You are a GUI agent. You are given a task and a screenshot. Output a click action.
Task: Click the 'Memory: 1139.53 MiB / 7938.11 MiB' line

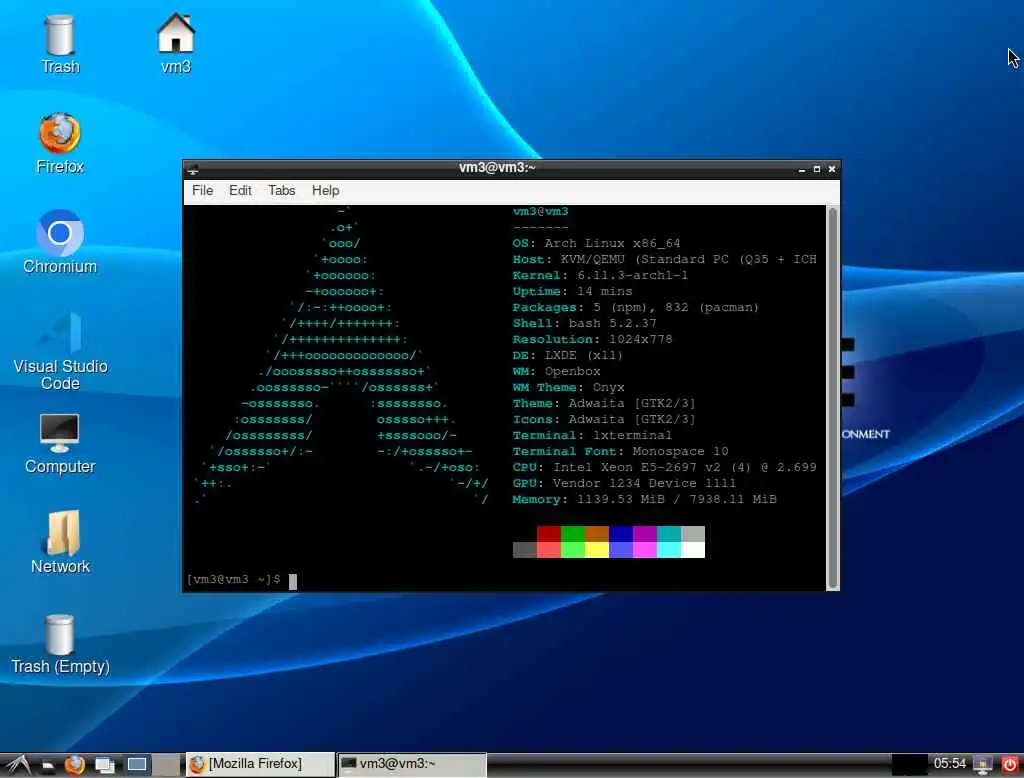[x=645, y=499]
